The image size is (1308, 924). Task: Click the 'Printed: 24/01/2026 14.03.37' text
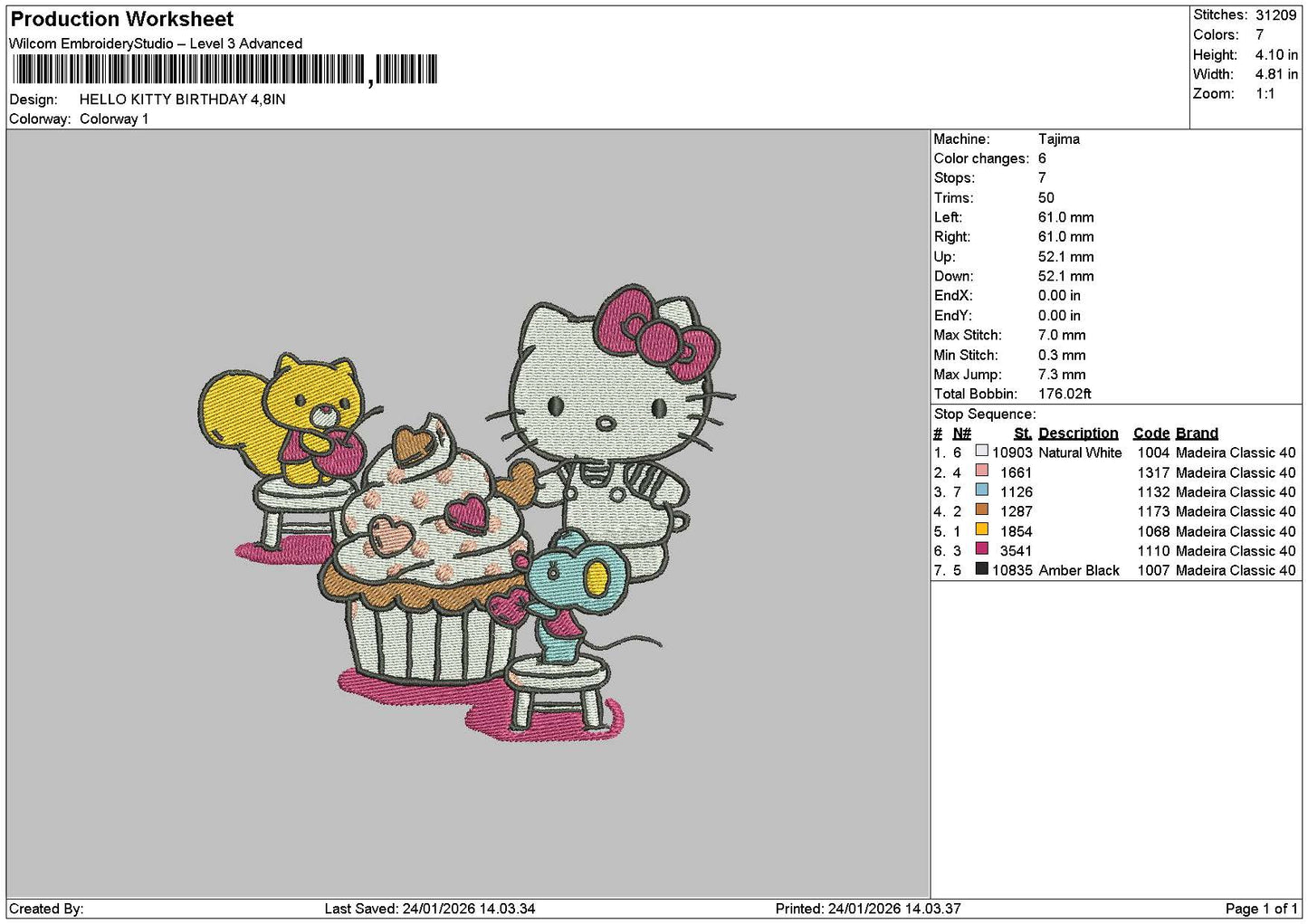coord(868,909)
